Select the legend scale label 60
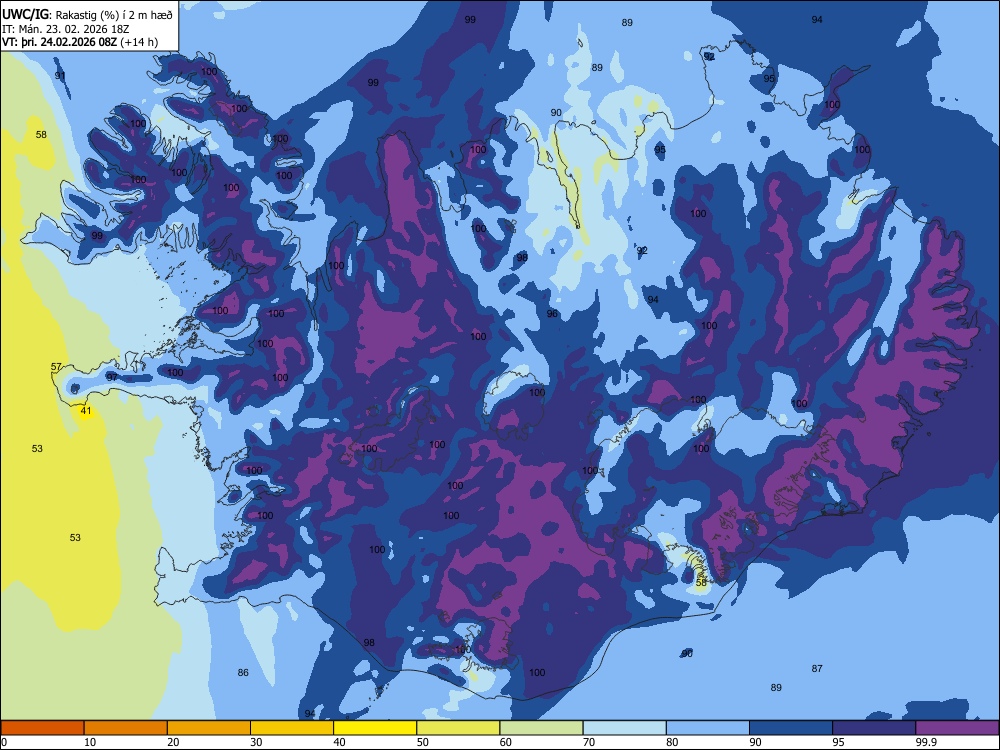The width and height of the screenshot is (1000, 750). [506, 742]
